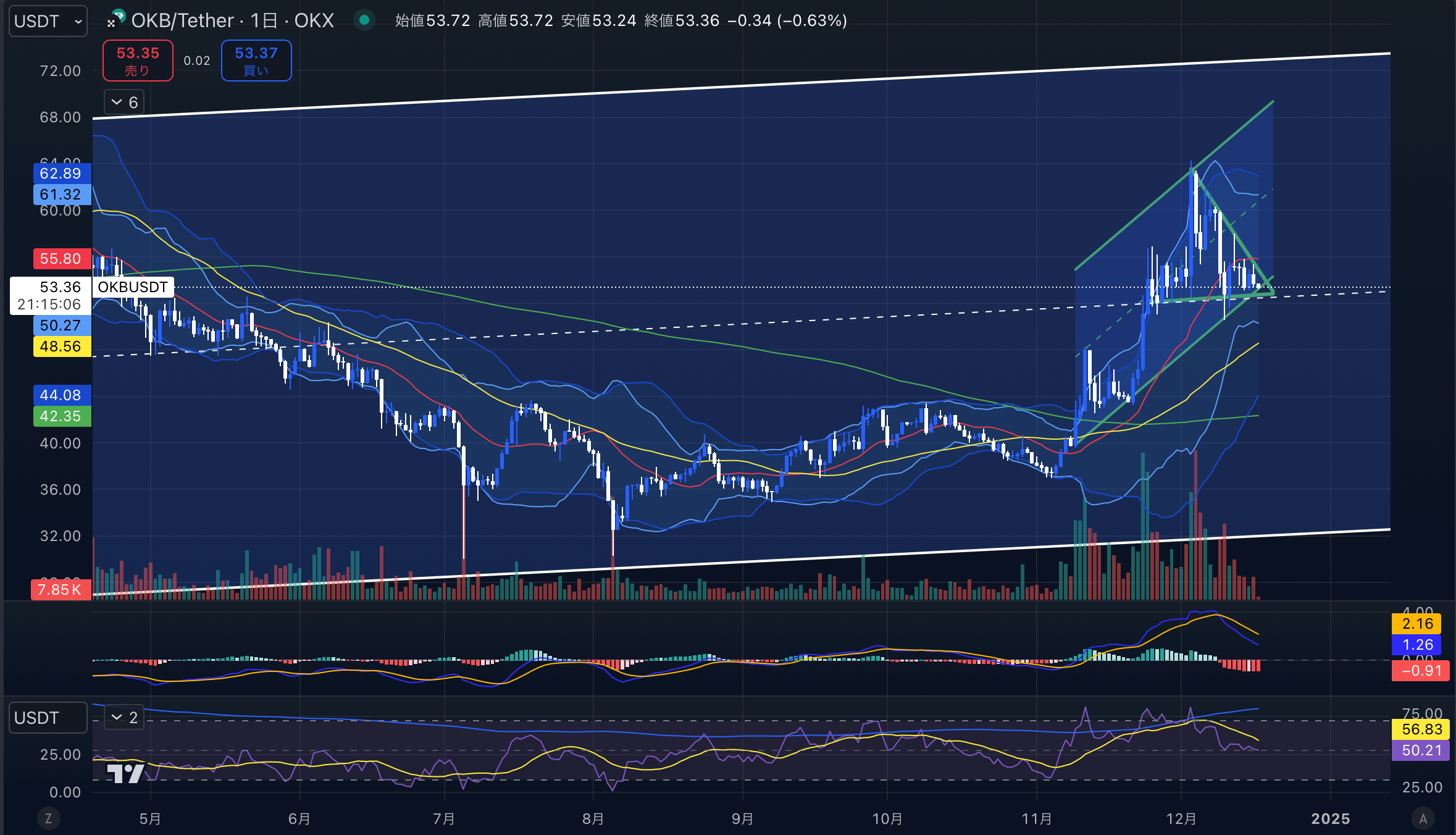Click the green market status dot
The width and height of the screenshot is (1456, 835).
[x=364, y=20]
